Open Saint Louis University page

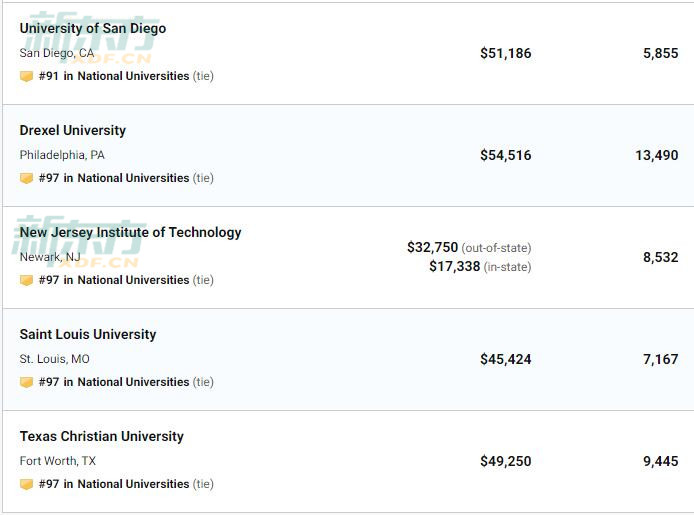click(88, 334)
